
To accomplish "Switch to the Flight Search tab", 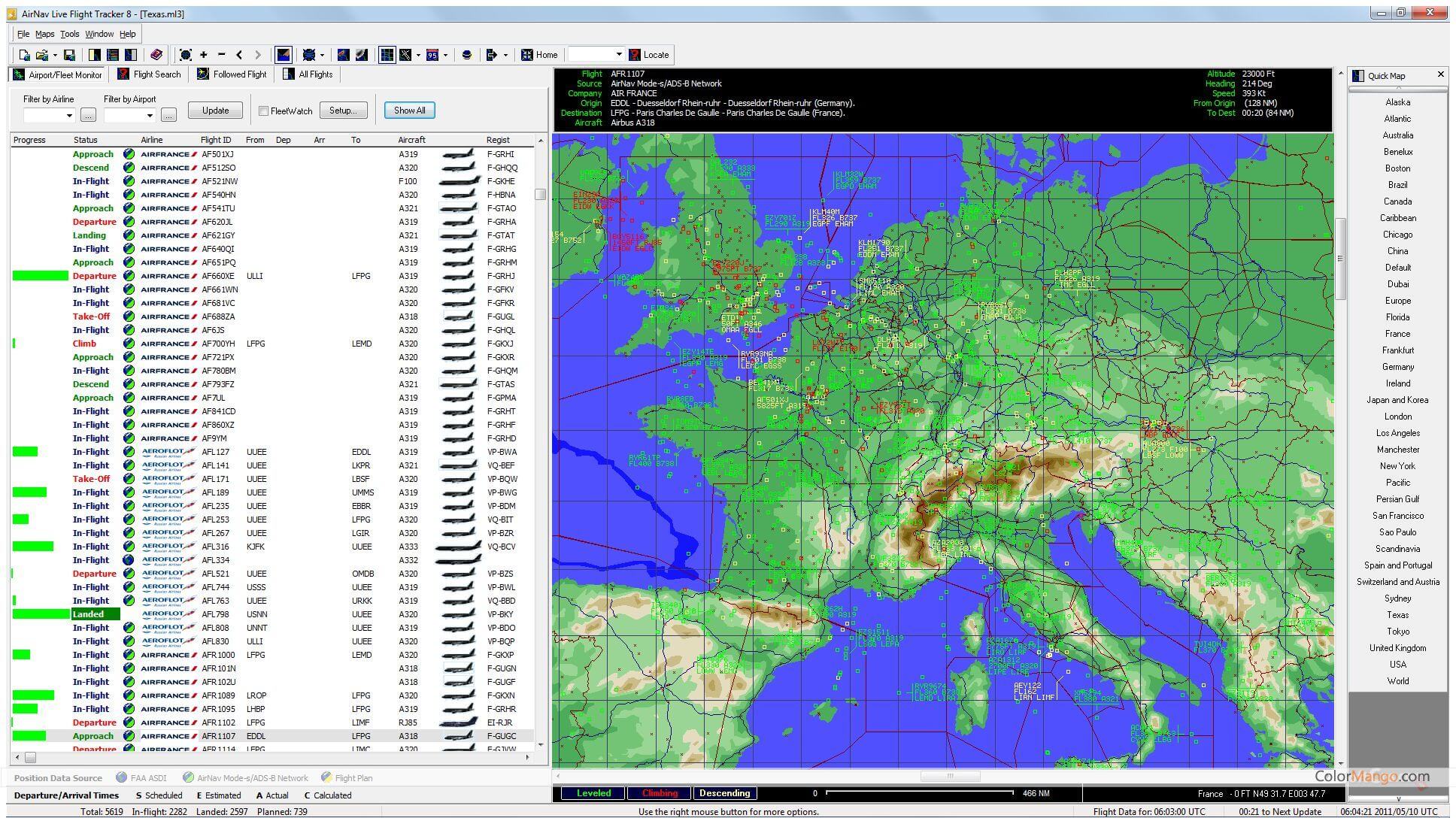I will point(148,74).
